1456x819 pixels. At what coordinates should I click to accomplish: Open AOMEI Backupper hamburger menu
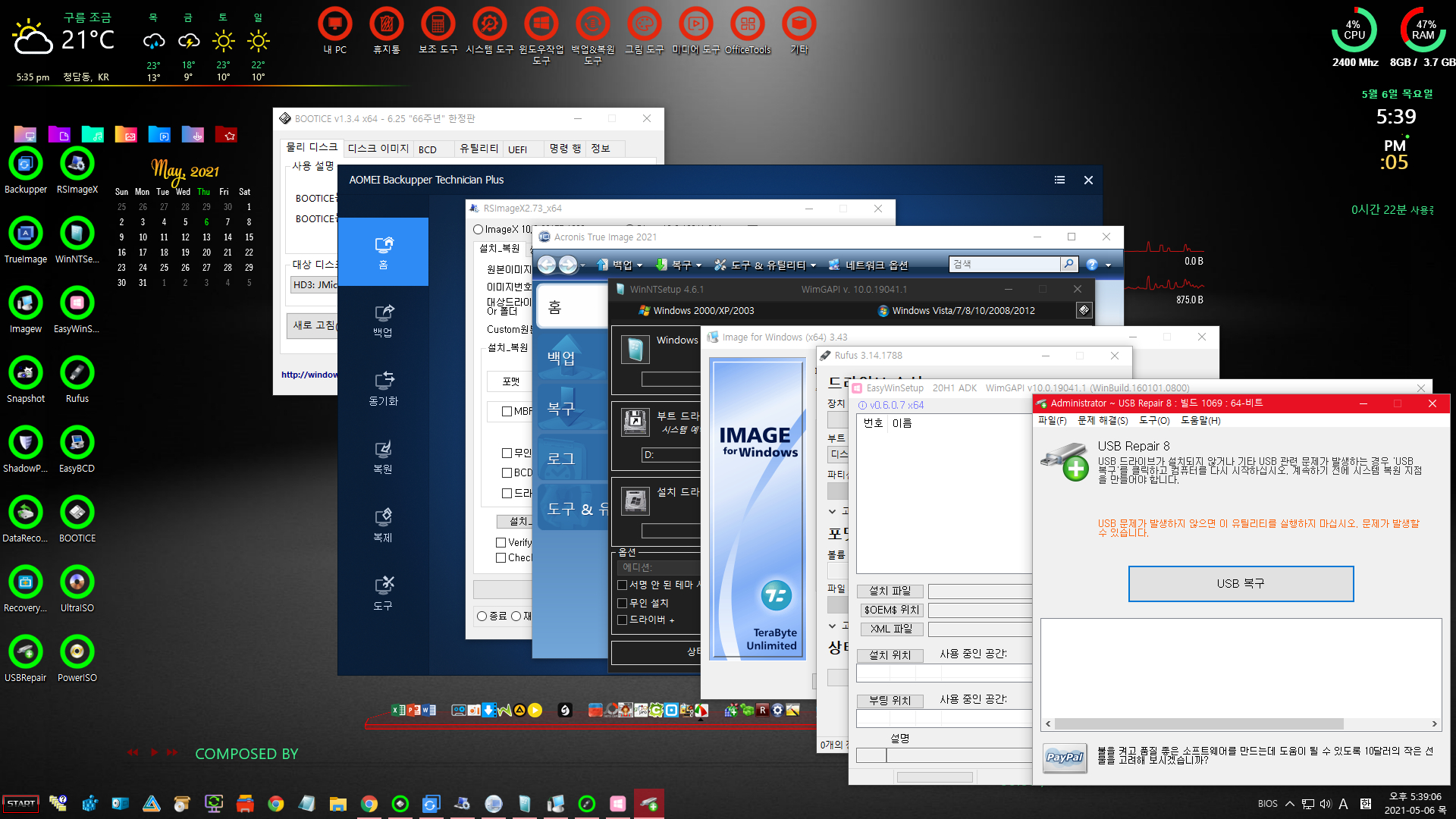1059,180
